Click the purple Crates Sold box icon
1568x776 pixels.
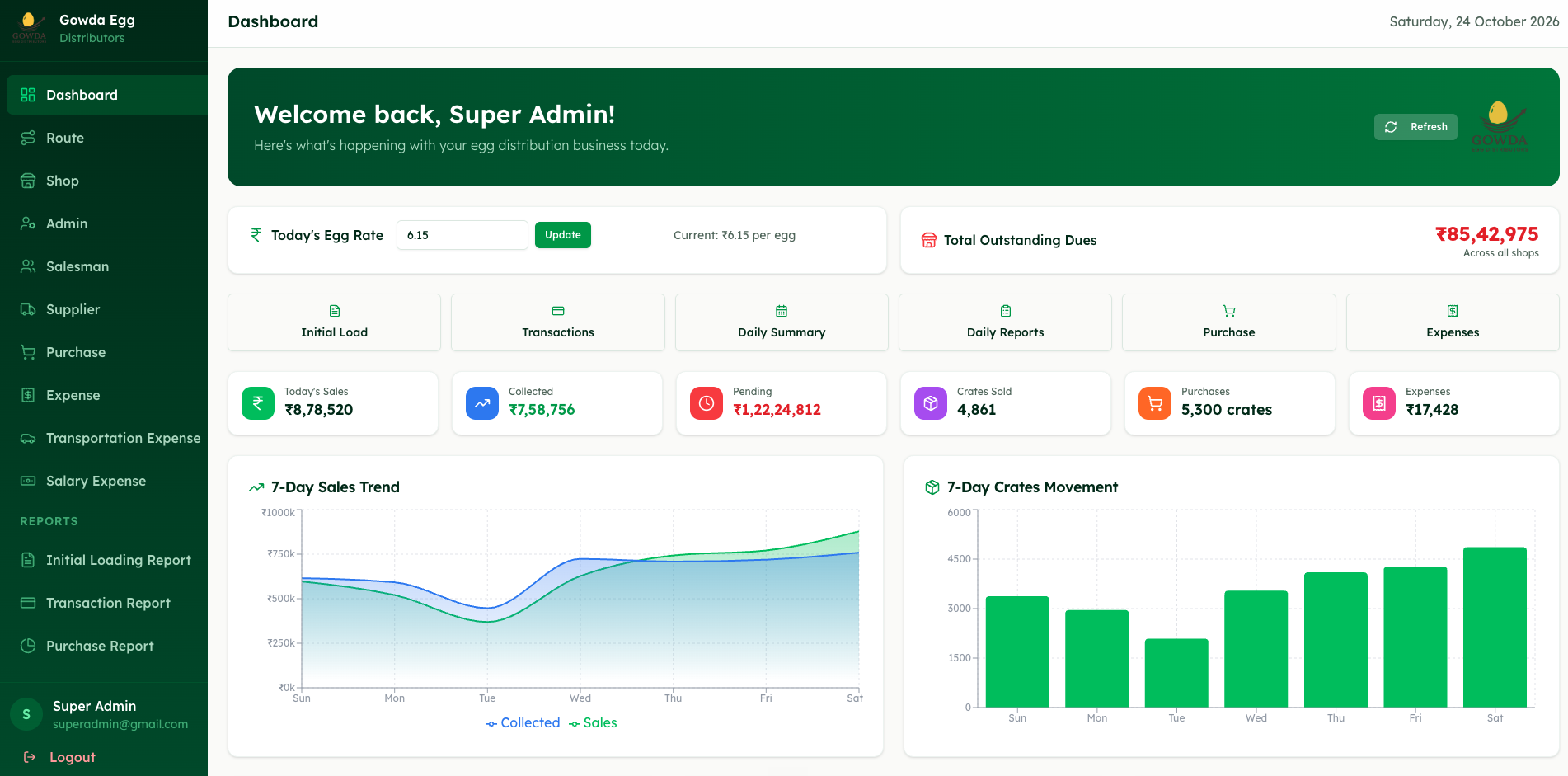coord(931,403)
